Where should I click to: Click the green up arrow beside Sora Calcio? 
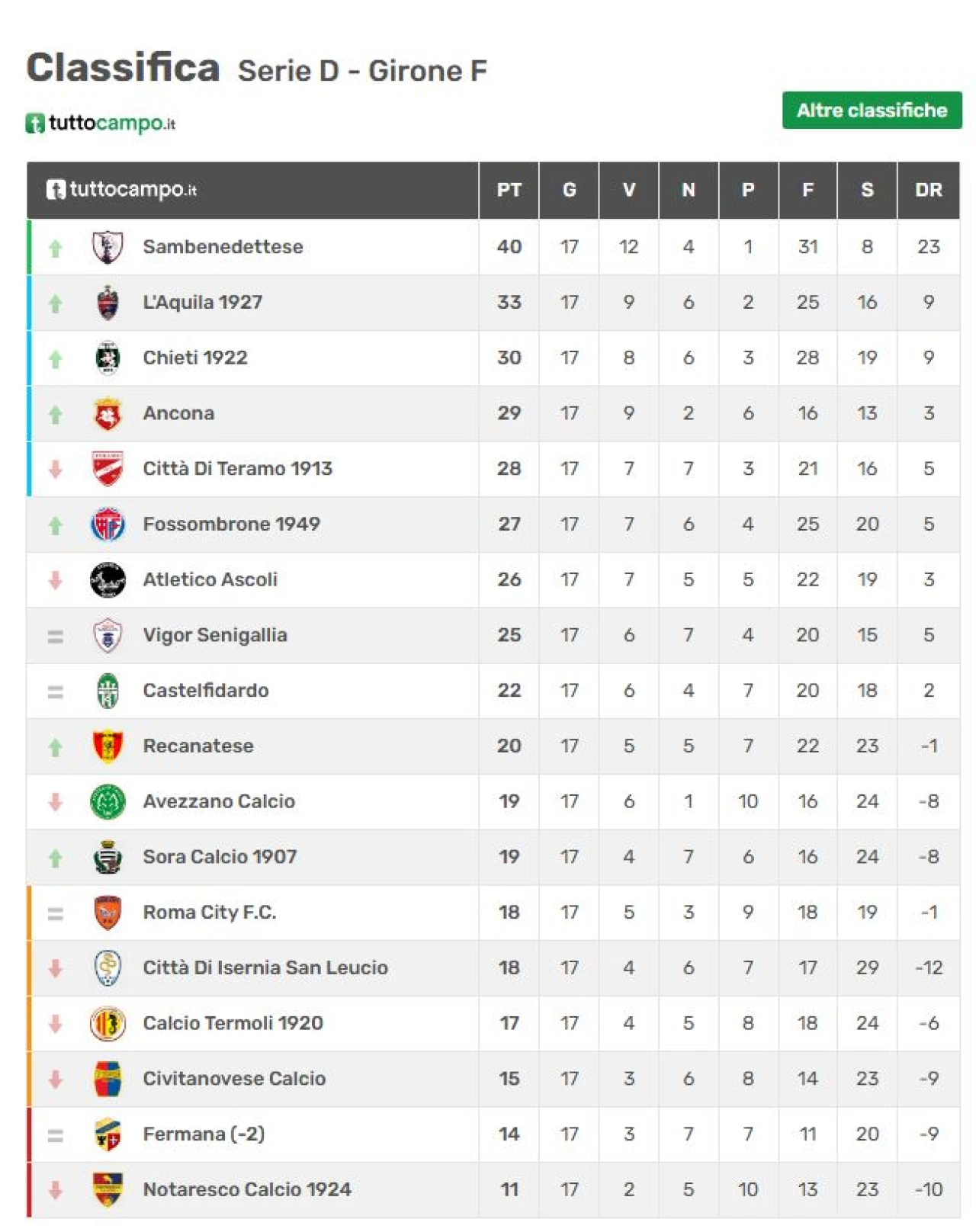55,858
